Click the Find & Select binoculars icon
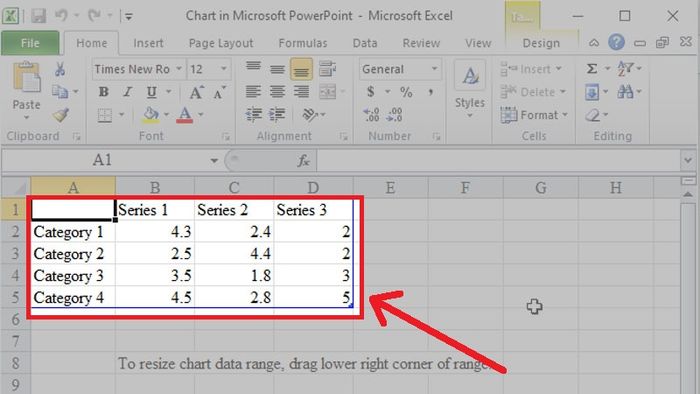The image size is (700, 394). coord(625,92)
